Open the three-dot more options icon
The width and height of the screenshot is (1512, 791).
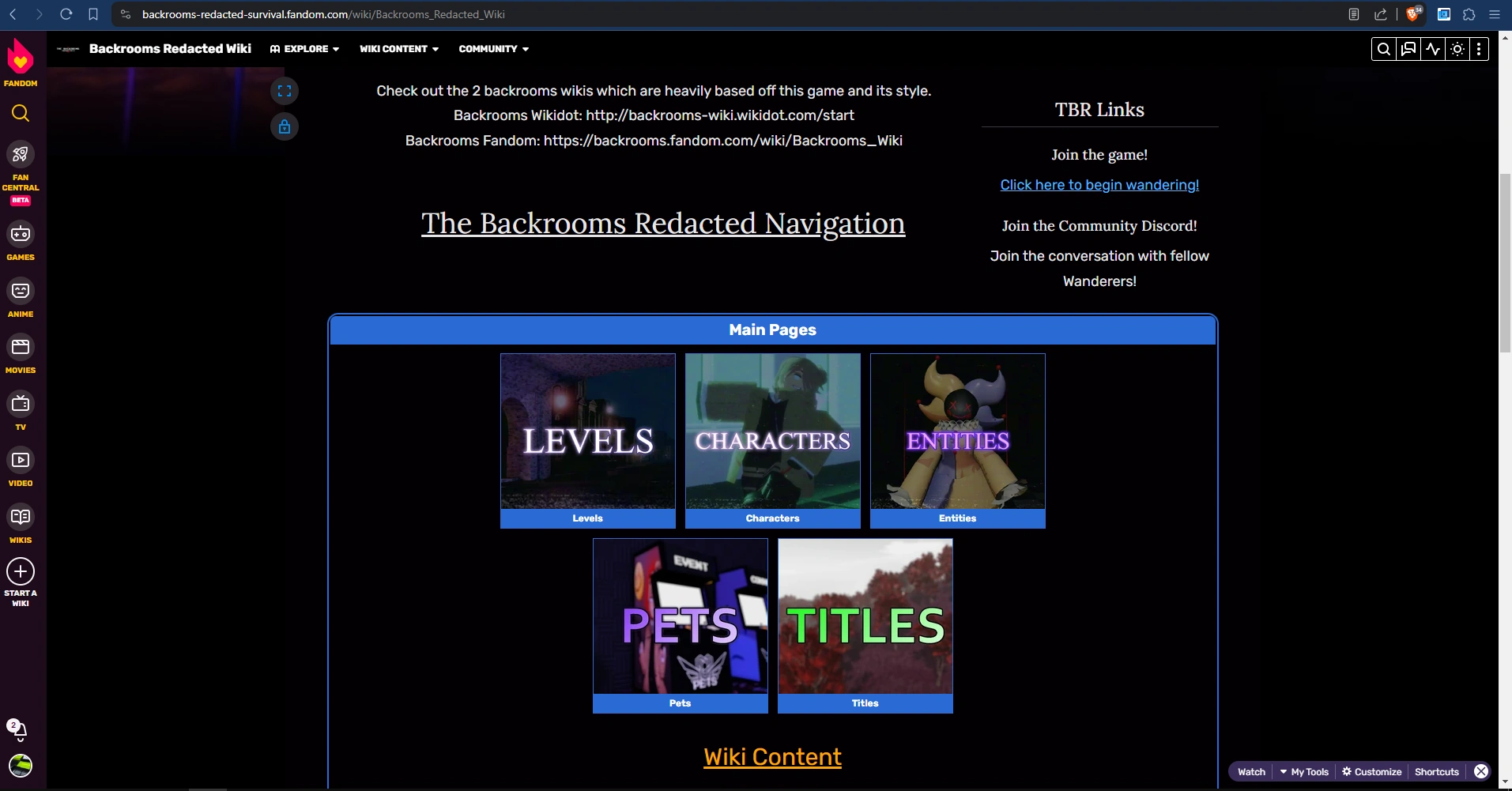tap(1479, 48)
